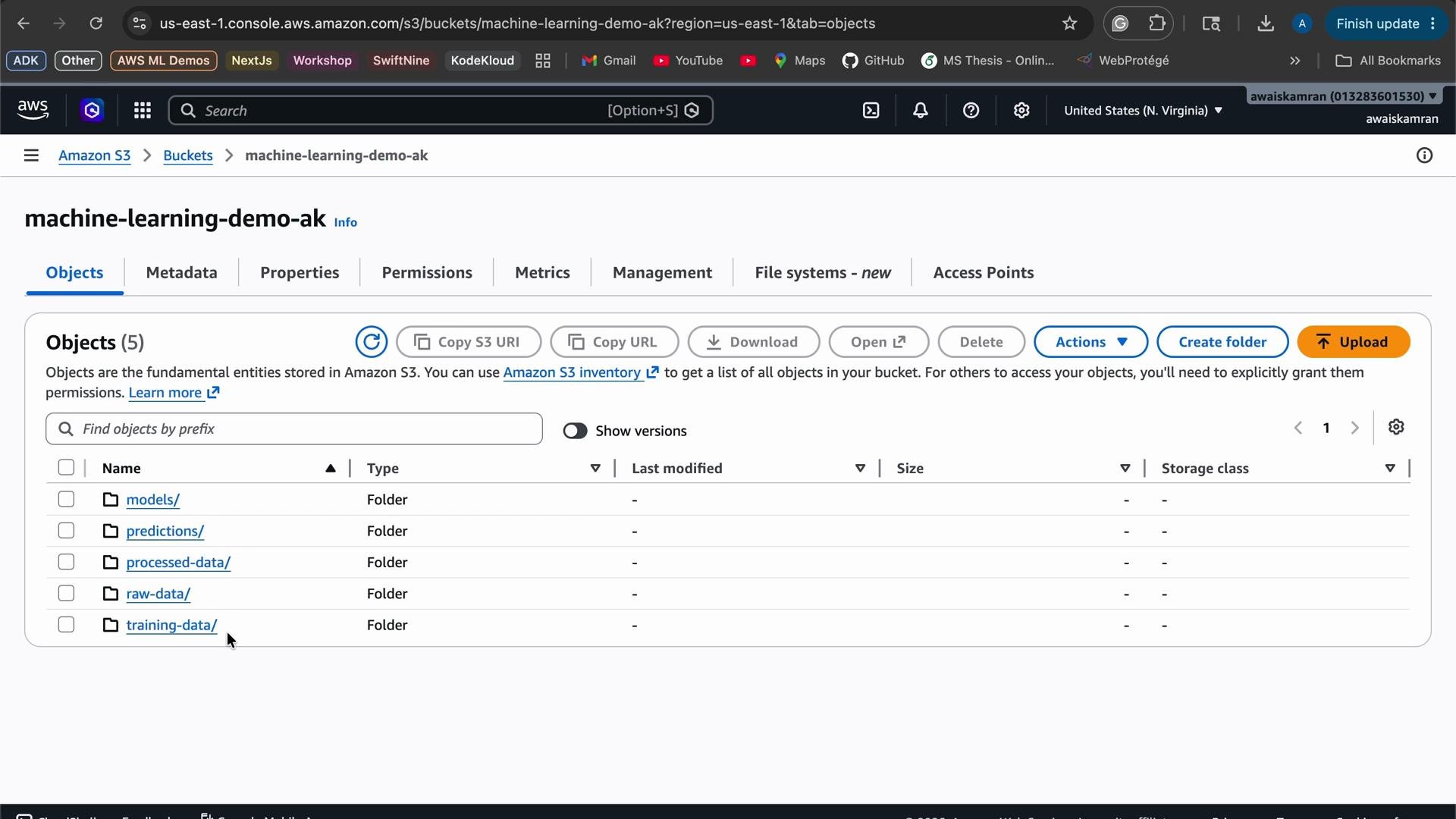Click the Upload button

point(1354,342)
